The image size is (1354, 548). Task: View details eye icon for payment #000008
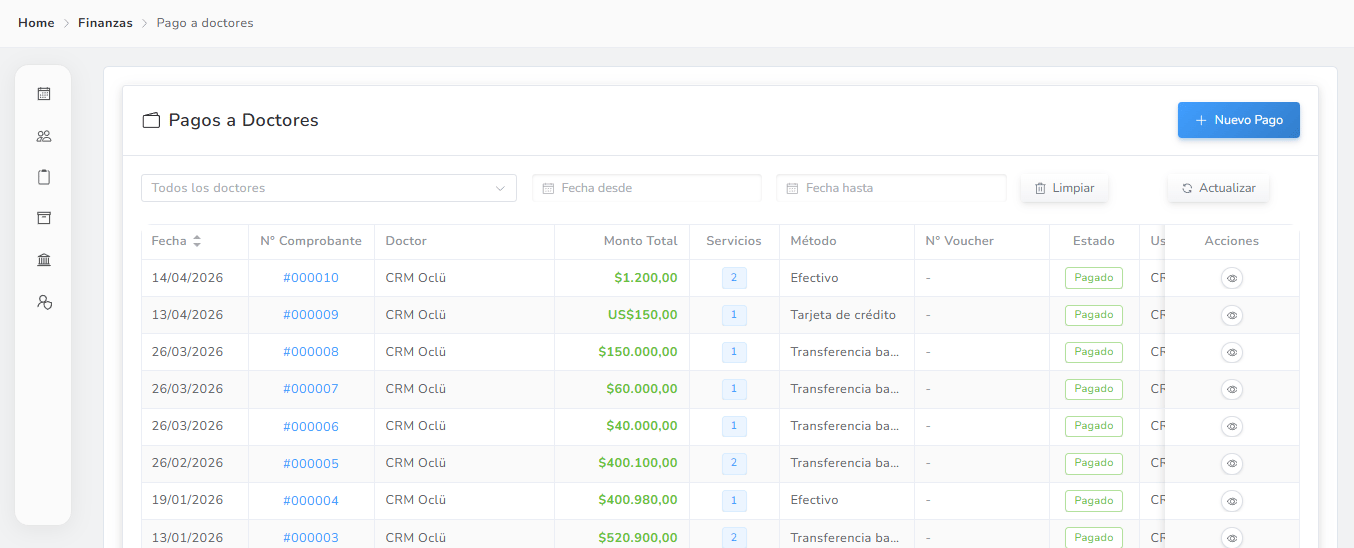click(1232, 352)
